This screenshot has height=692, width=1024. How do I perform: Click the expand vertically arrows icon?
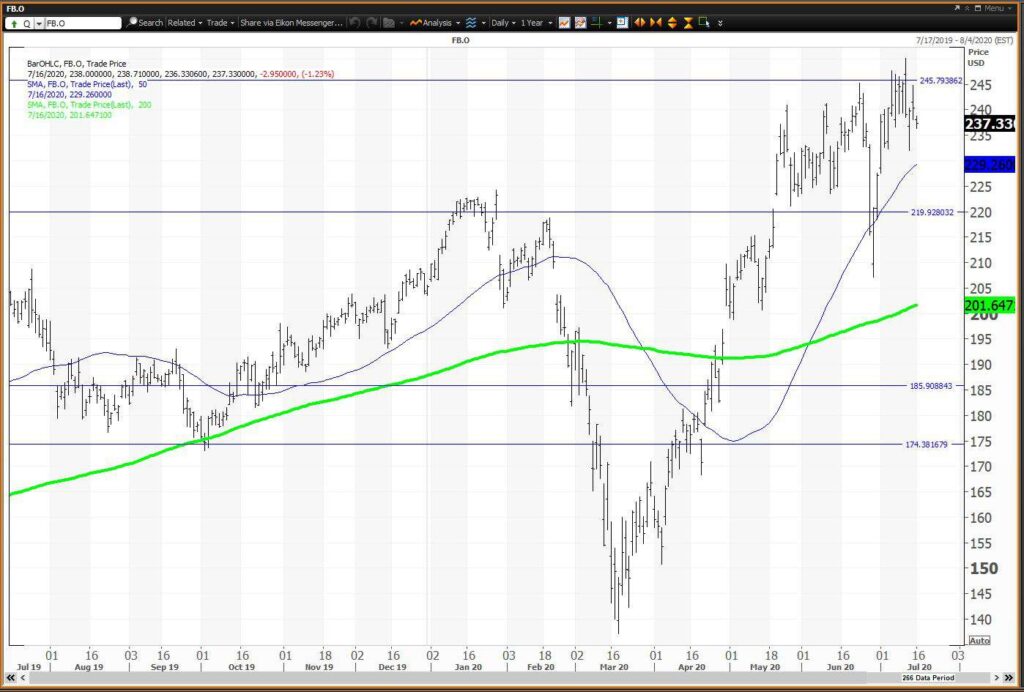click(x=672, y=23)
